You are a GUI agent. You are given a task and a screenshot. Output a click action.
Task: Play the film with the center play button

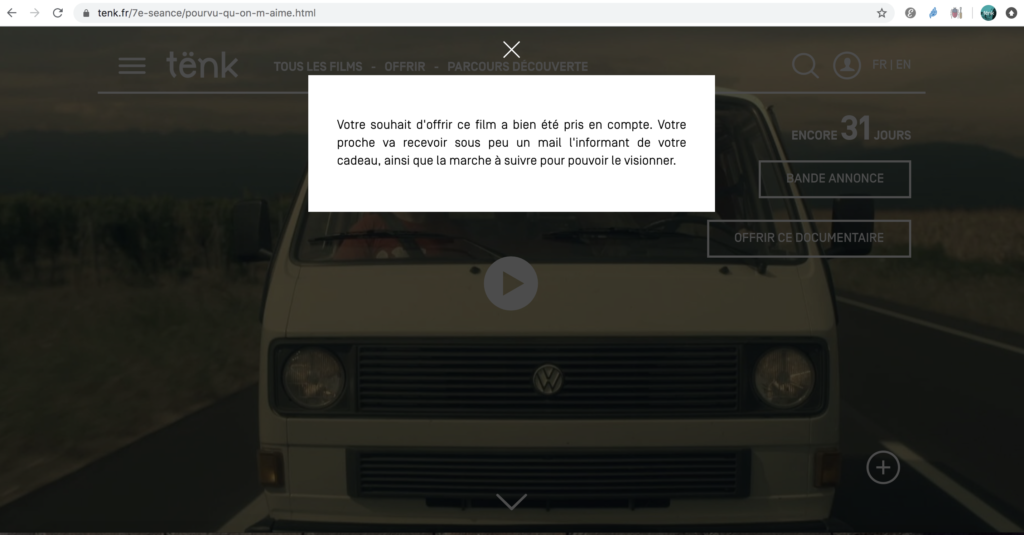coord(511,284)
